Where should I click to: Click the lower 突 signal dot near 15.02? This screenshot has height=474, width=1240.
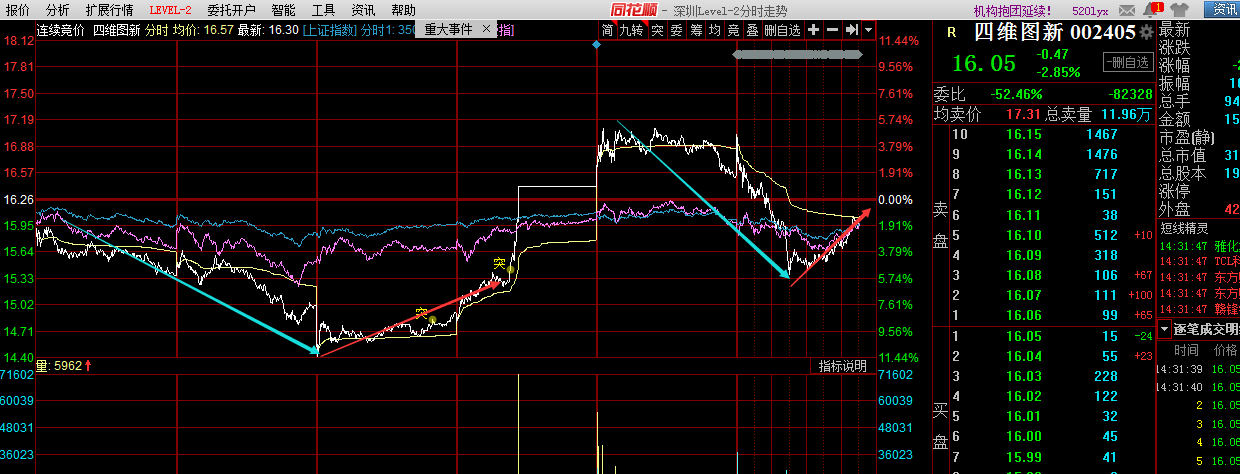pyautogui.click(x=432, y=319)
